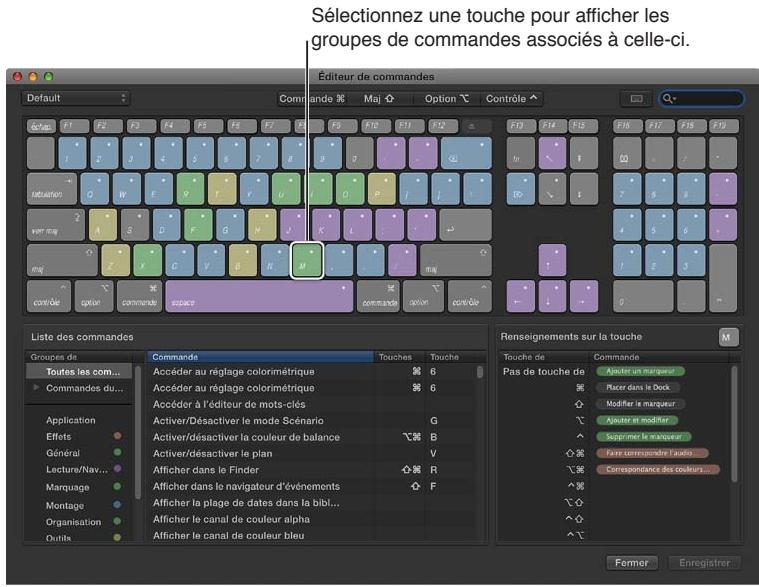The image size is (759, 587).
Task: Expand the Commandes du... group triangle
Action: (36, 387)
